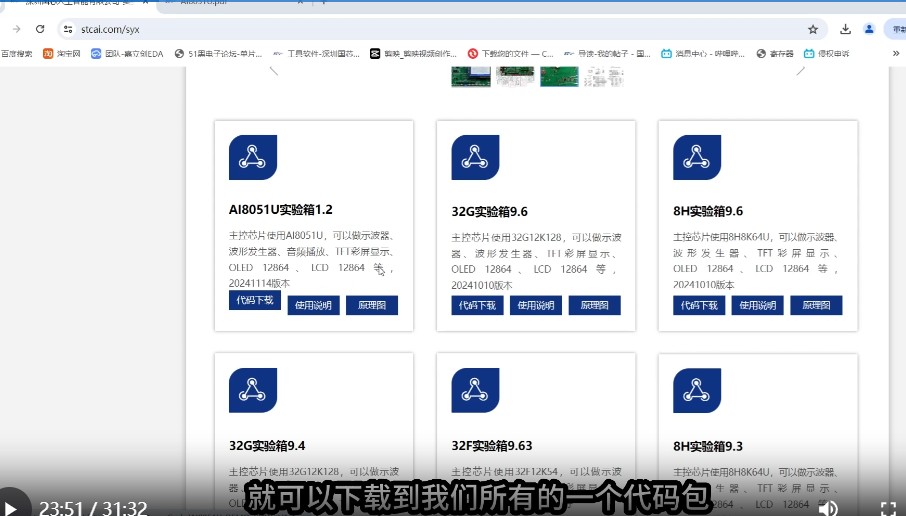Select the second board thumbnail

(x=515, y=77)
